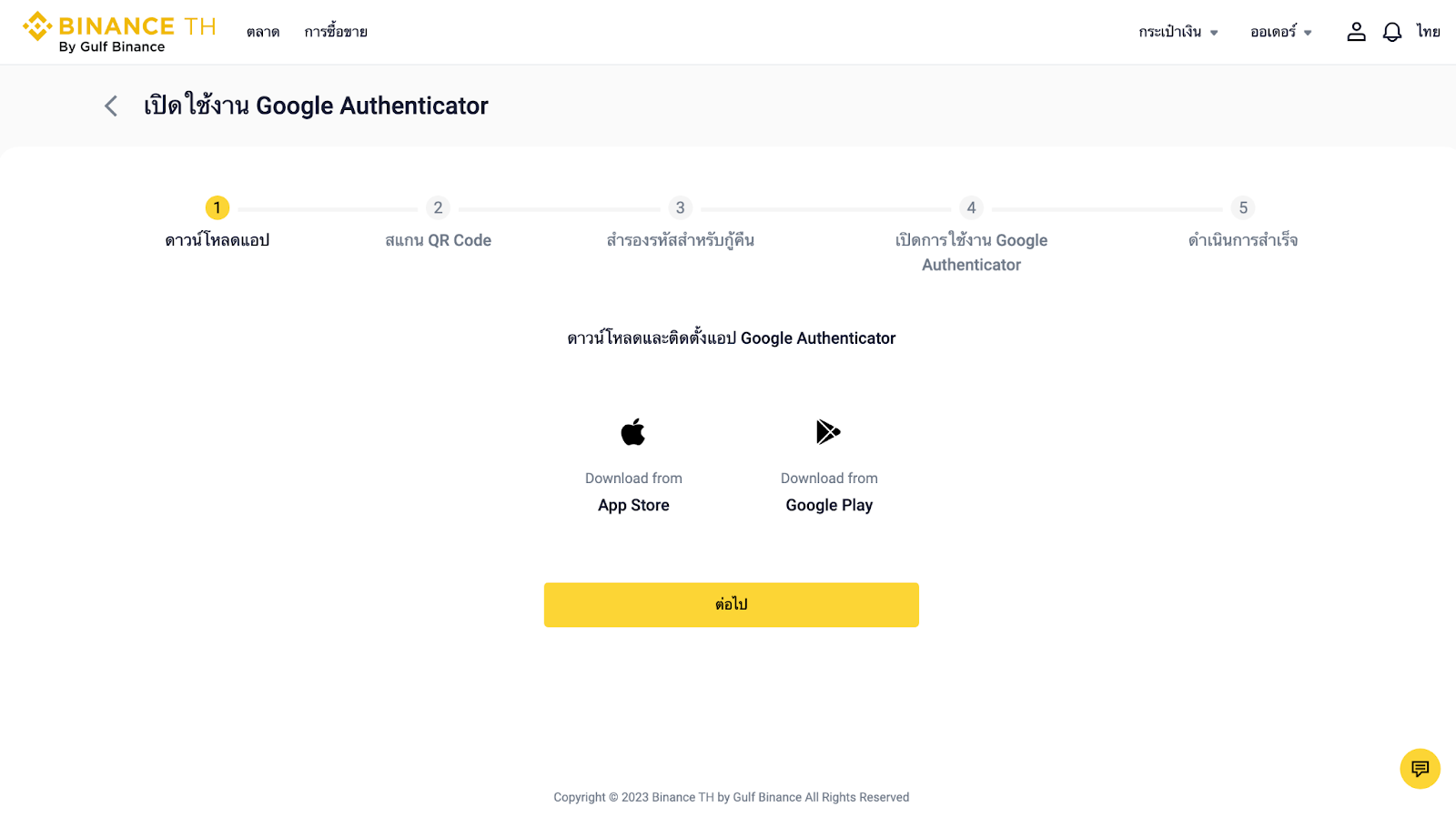Click the Binance TH logo

coord(118,32)
